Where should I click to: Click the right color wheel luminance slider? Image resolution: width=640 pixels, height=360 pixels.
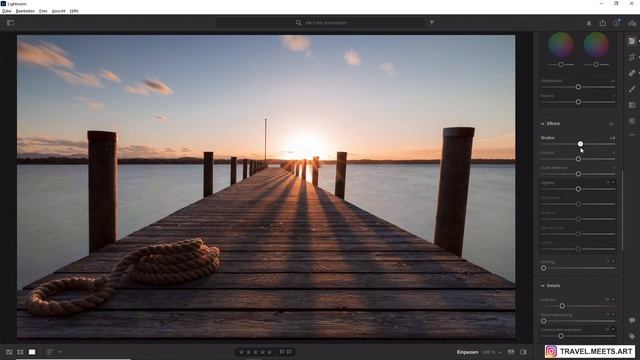pyautogui.click(x=596, y=64)
